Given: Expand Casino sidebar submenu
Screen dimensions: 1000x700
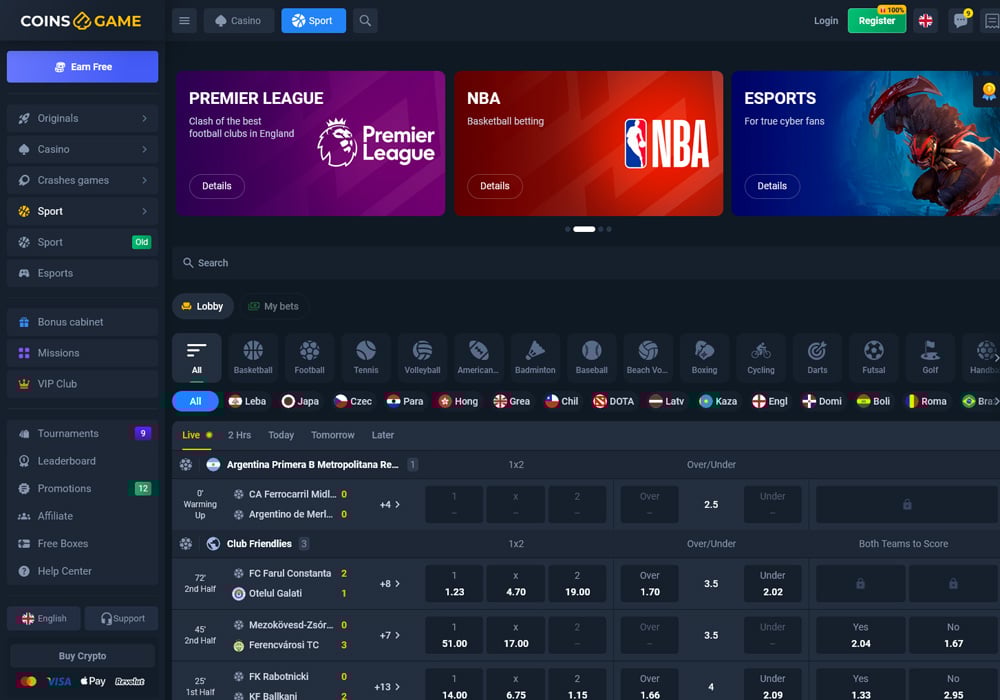Looking at the screenshot, I should click(x=82, y=149).
